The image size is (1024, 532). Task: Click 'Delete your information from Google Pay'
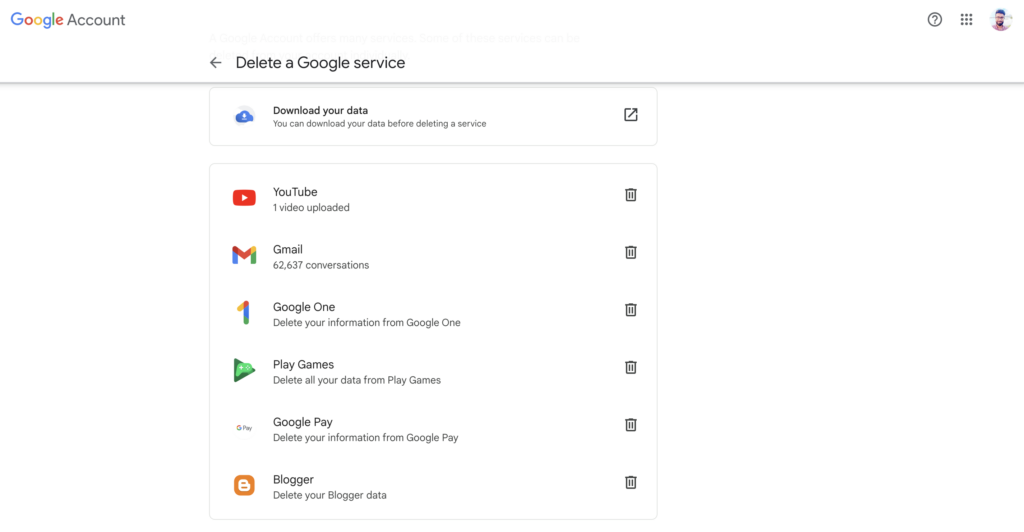(366, 437)
